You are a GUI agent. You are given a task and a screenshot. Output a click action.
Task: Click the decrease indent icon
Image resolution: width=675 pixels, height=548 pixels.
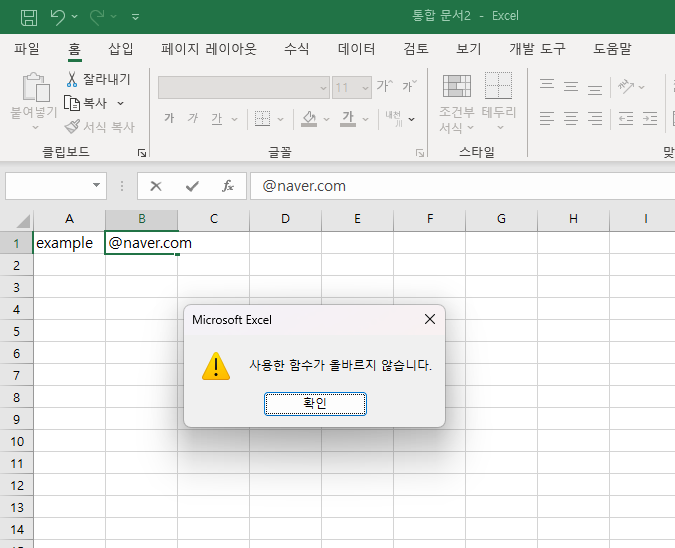click(x=626, y=118)
